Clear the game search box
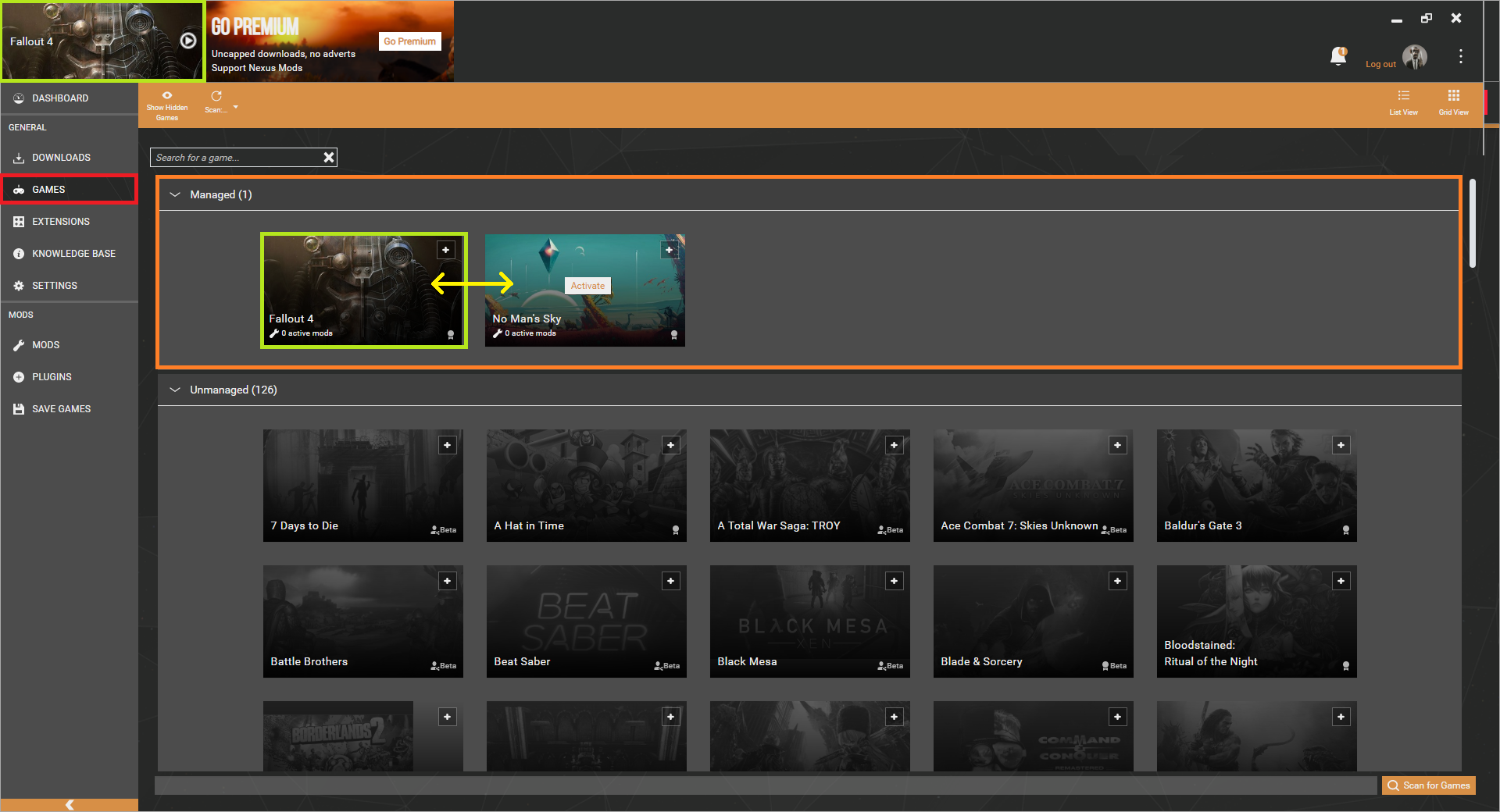 tap(329, 158)
